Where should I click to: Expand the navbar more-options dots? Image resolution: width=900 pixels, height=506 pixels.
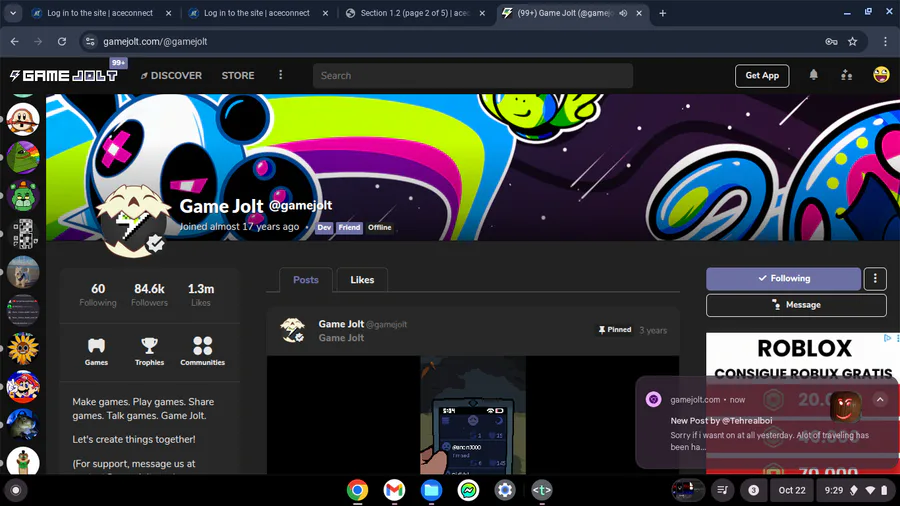point(281,75)
